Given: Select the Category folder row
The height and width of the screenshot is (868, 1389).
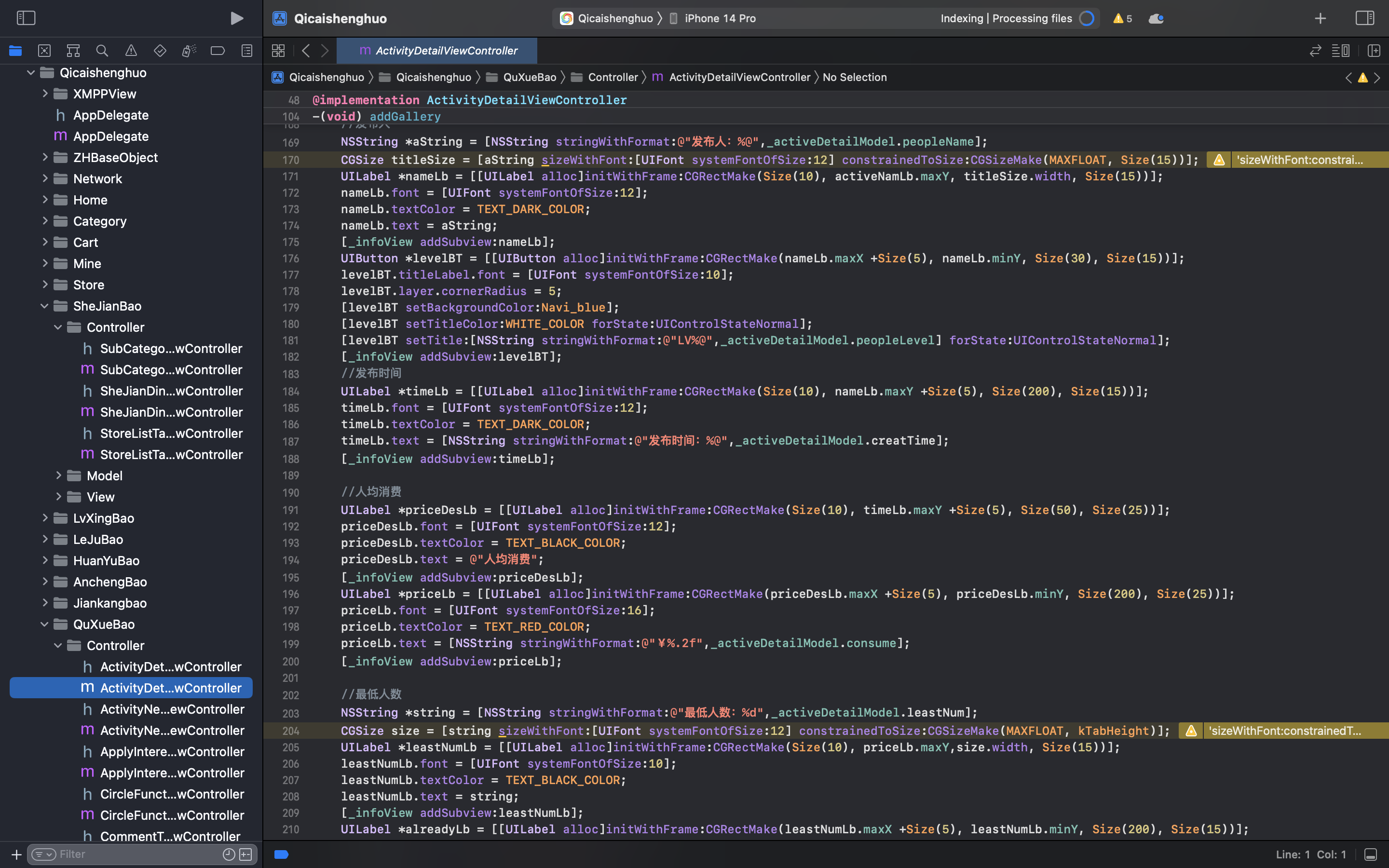Looking at the screenshot, I should [x=131, y=221].
